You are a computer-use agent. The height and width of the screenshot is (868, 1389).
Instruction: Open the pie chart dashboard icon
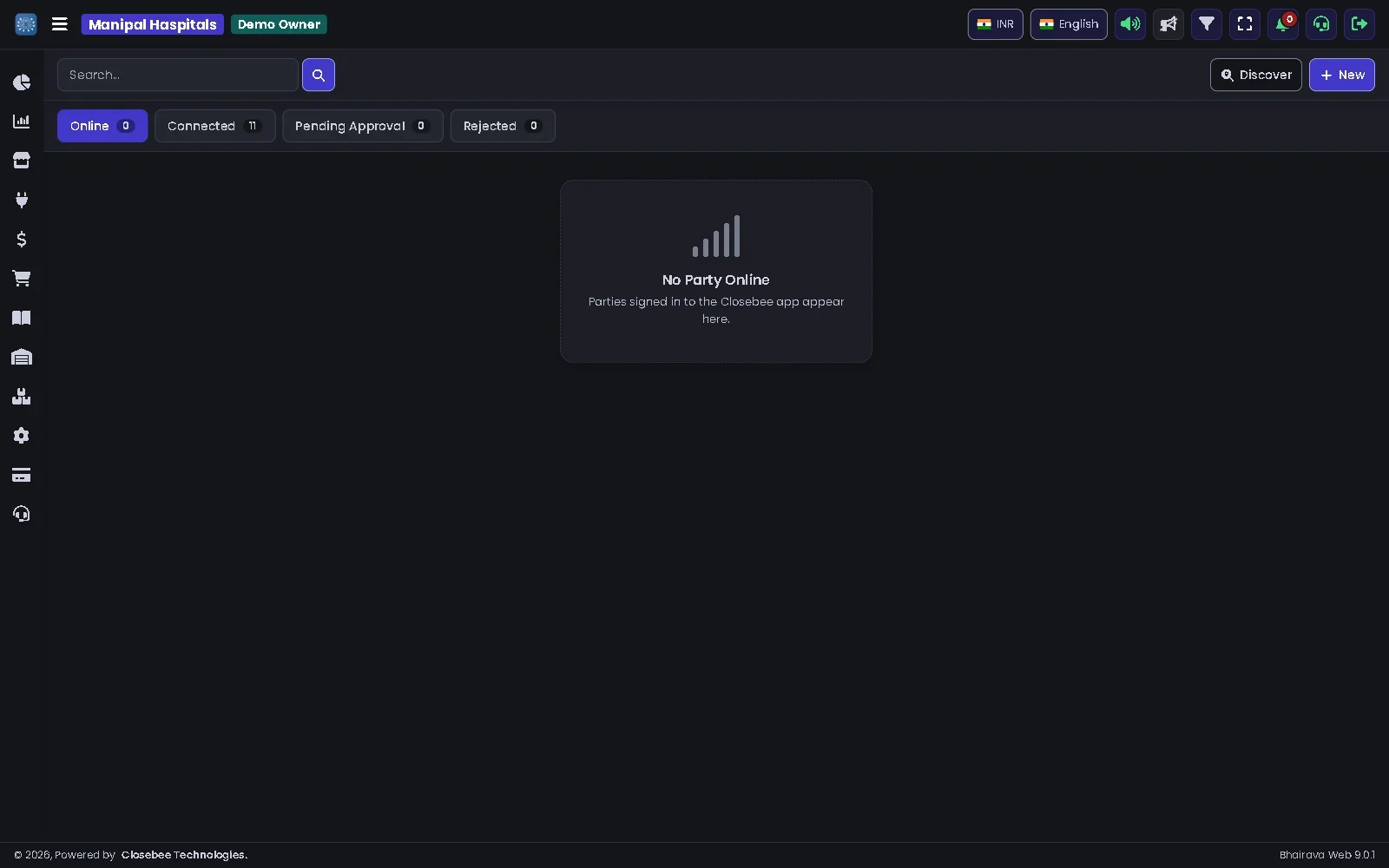pos(22,82)
